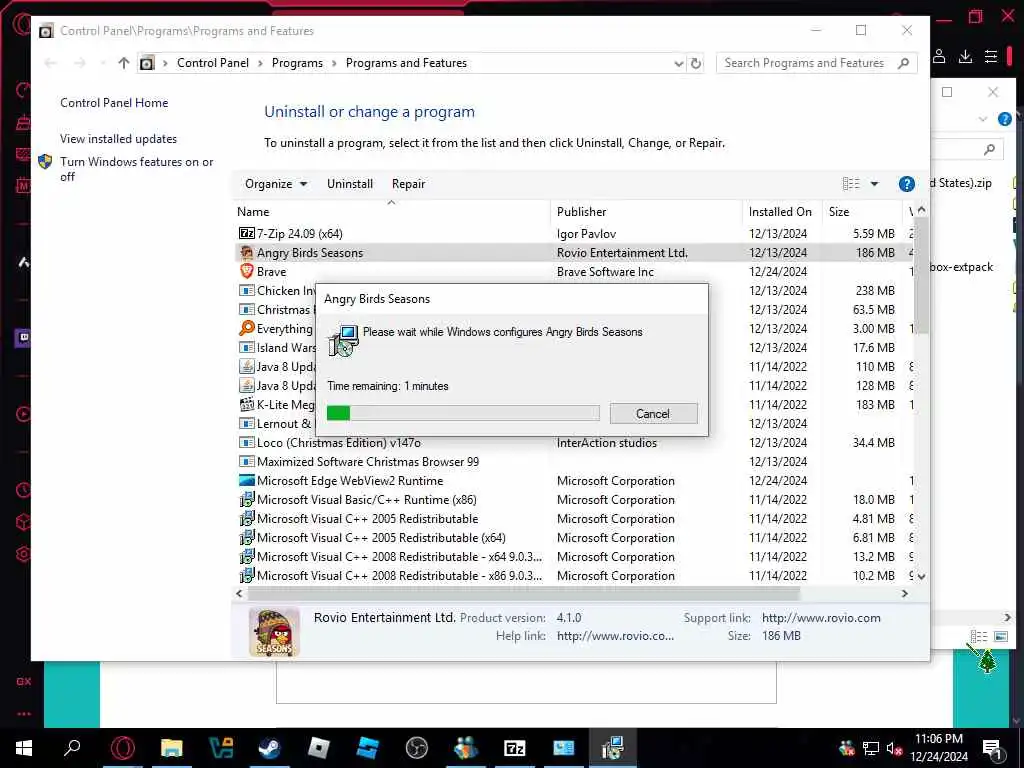Open help with the blue question icon
1024x768 pixels.
tap(906, 184)
